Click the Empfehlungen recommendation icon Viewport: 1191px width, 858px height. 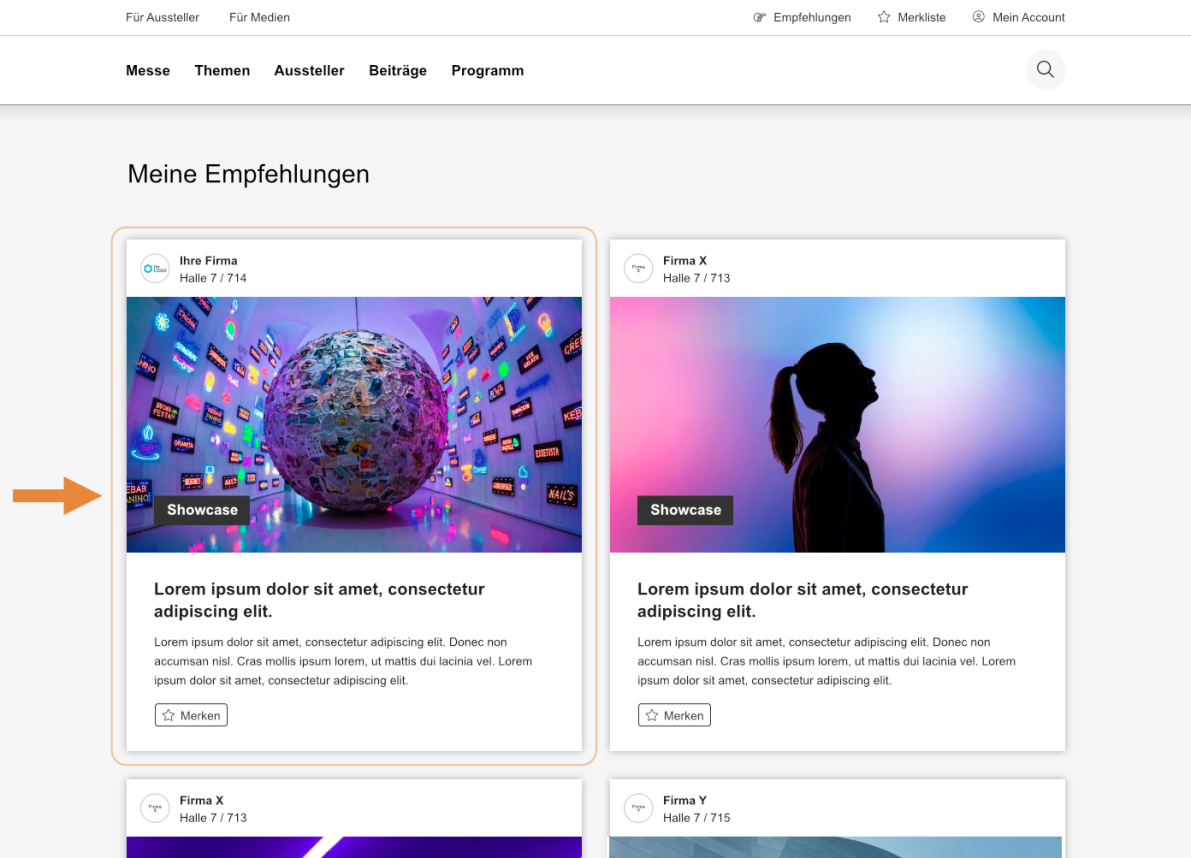758,17
